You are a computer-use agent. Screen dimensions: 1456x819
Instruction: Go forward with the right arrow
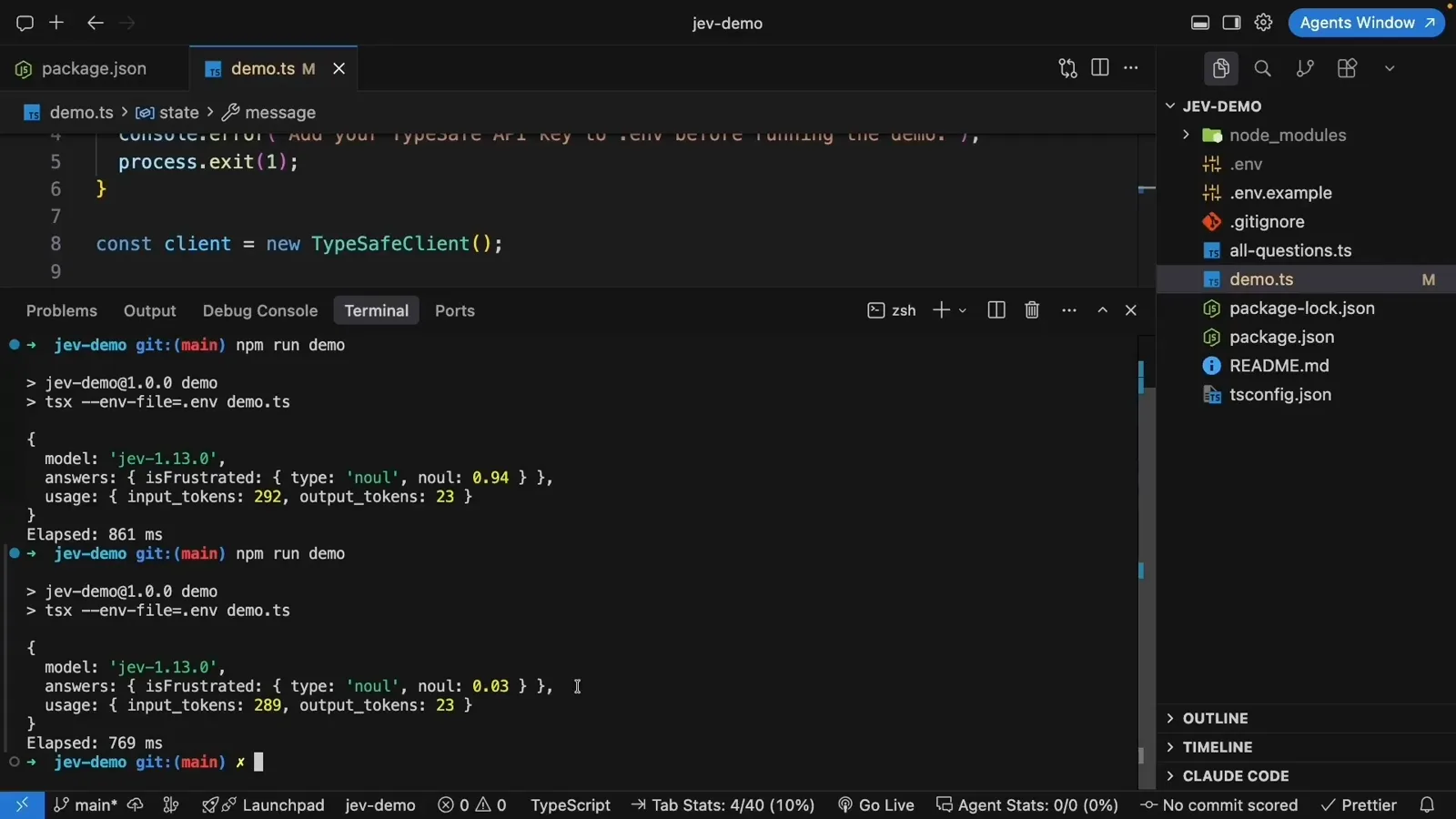127,22
